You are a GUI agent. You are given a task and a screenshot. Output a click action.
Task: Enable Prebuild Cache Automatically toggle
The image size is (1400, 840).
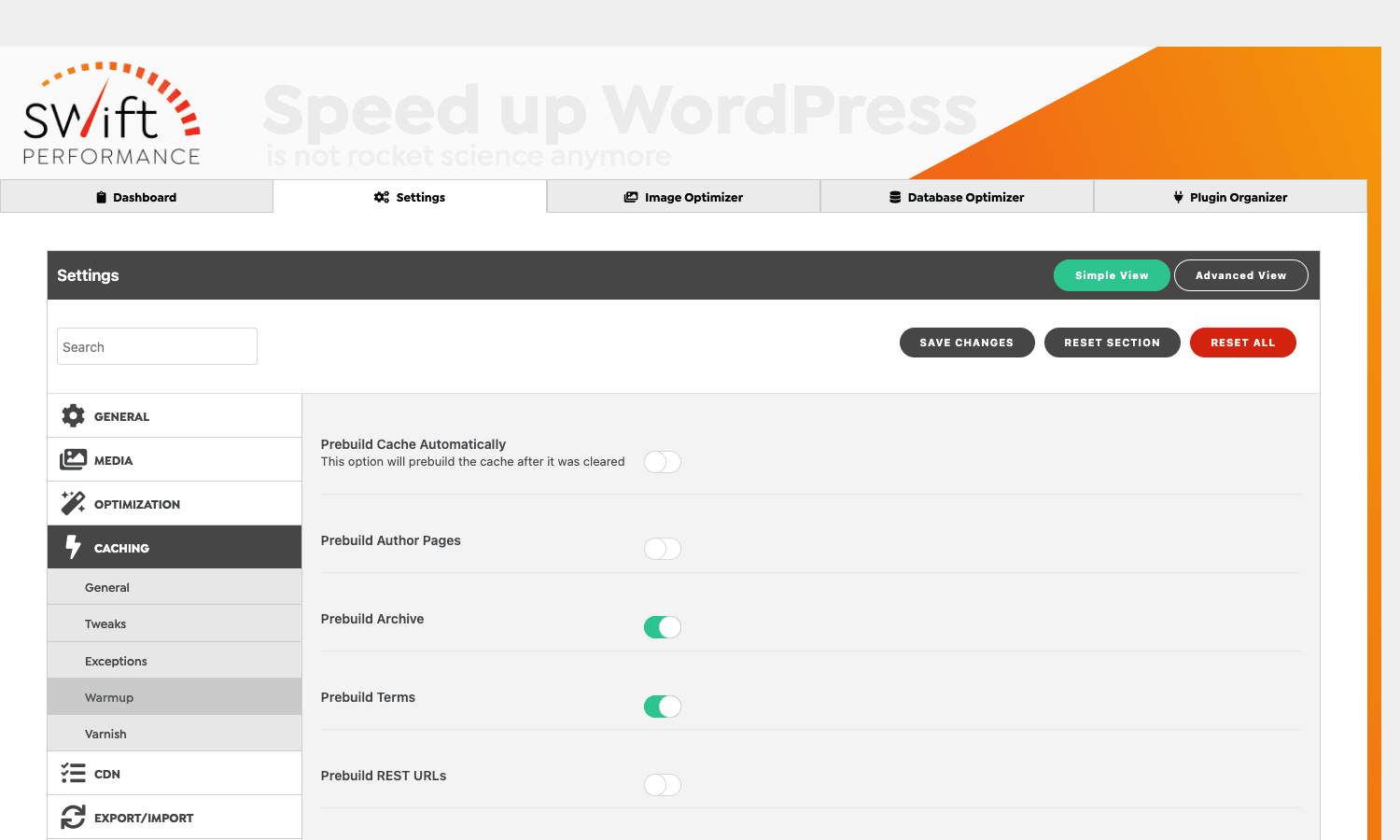point(663,462)
